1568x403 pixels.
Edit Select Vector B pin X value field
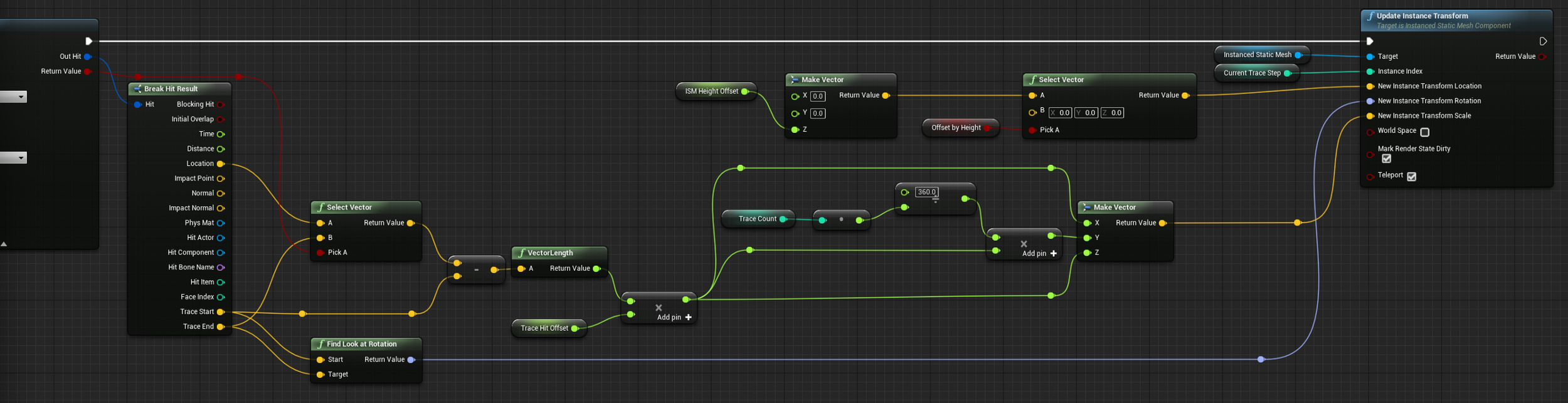click(1061, 113)
